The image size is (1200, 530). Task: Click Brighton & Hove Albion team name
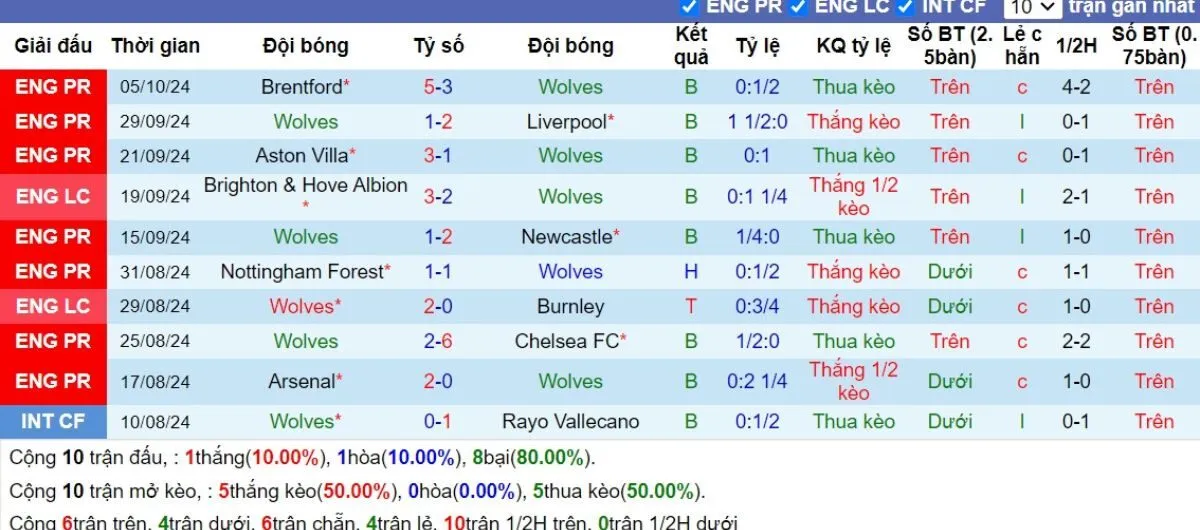(305, 186)
